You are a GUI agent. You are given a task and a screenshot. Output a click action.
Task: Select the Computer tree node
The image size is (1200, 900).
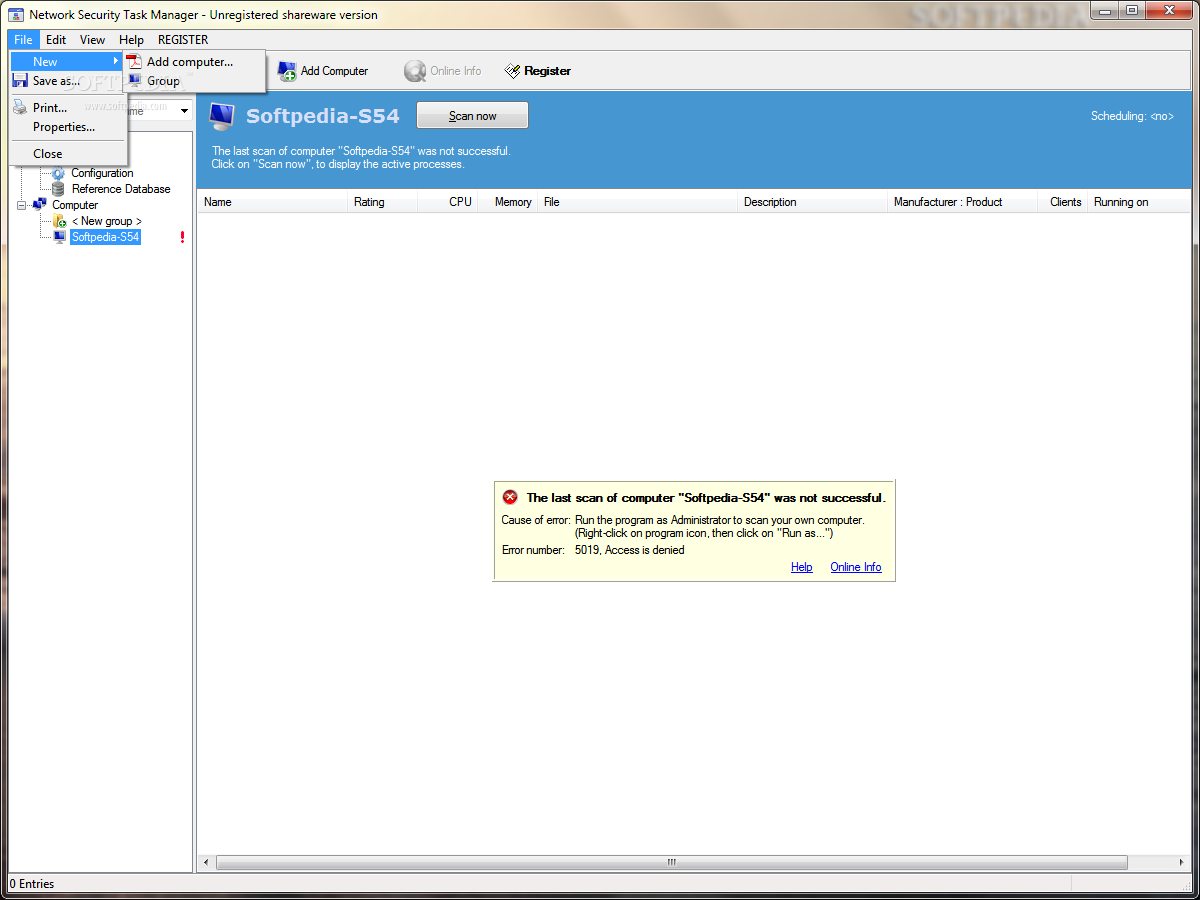click(75, 205)
